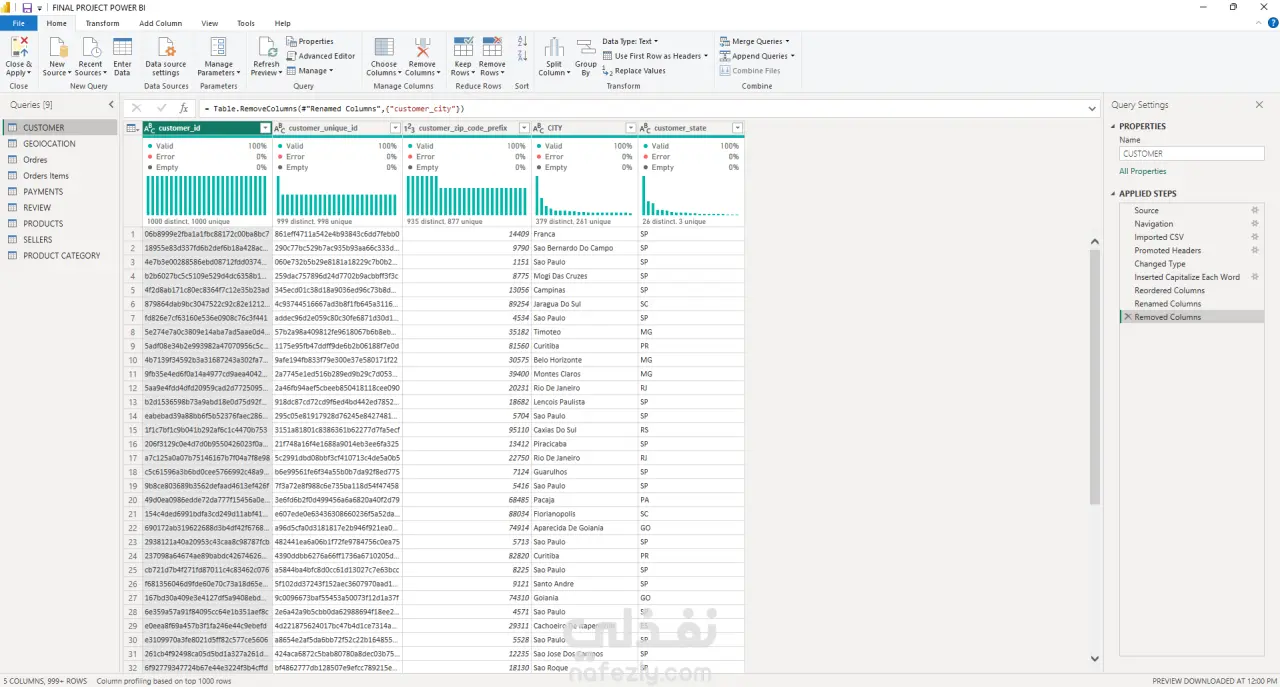
Task: Collapse the APPLIED STEPS section
Action: coord(1112,194)
